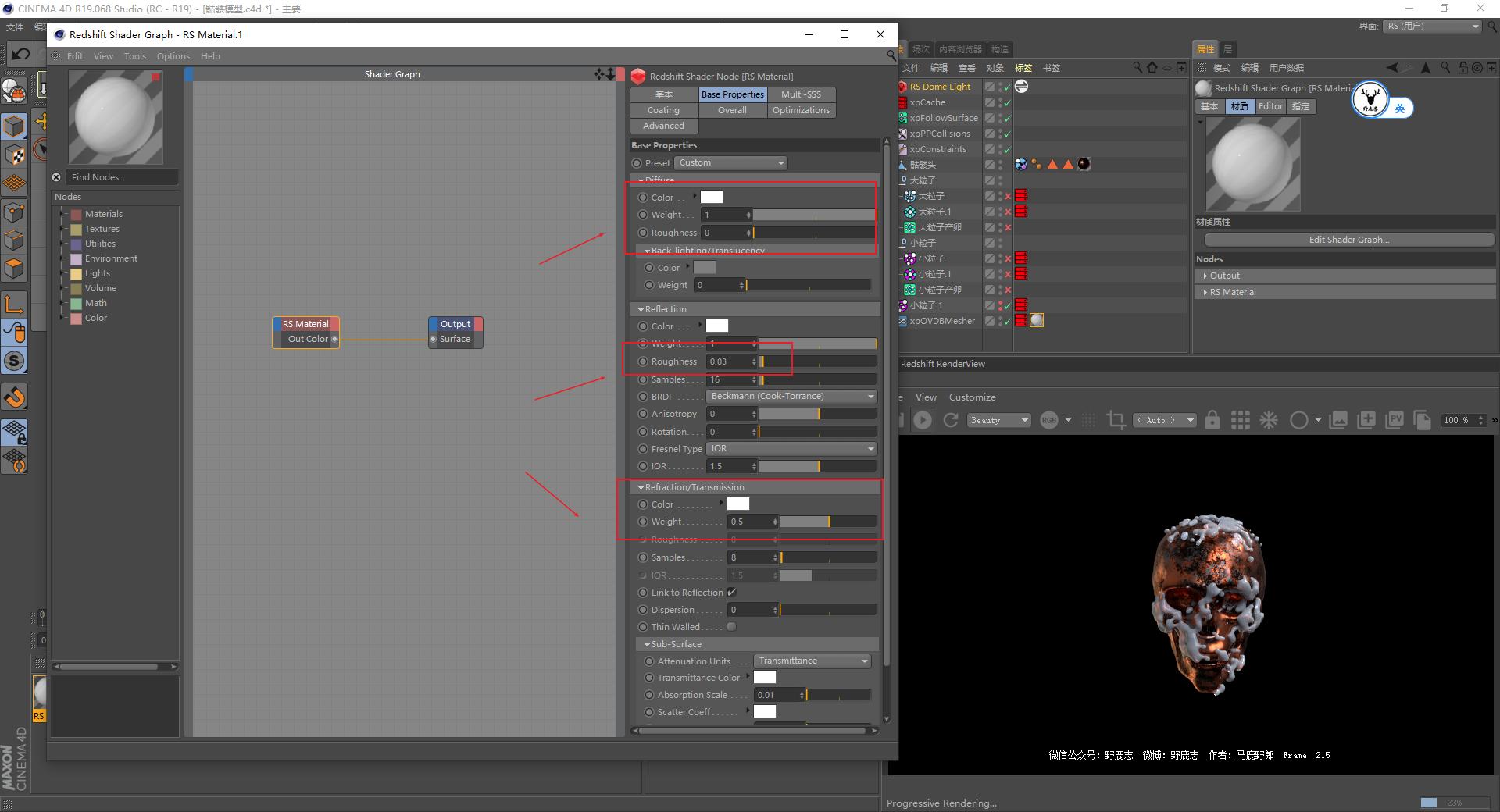
Task: Open the Beauty AOV dropdown
Action: (x=998, y=420)
